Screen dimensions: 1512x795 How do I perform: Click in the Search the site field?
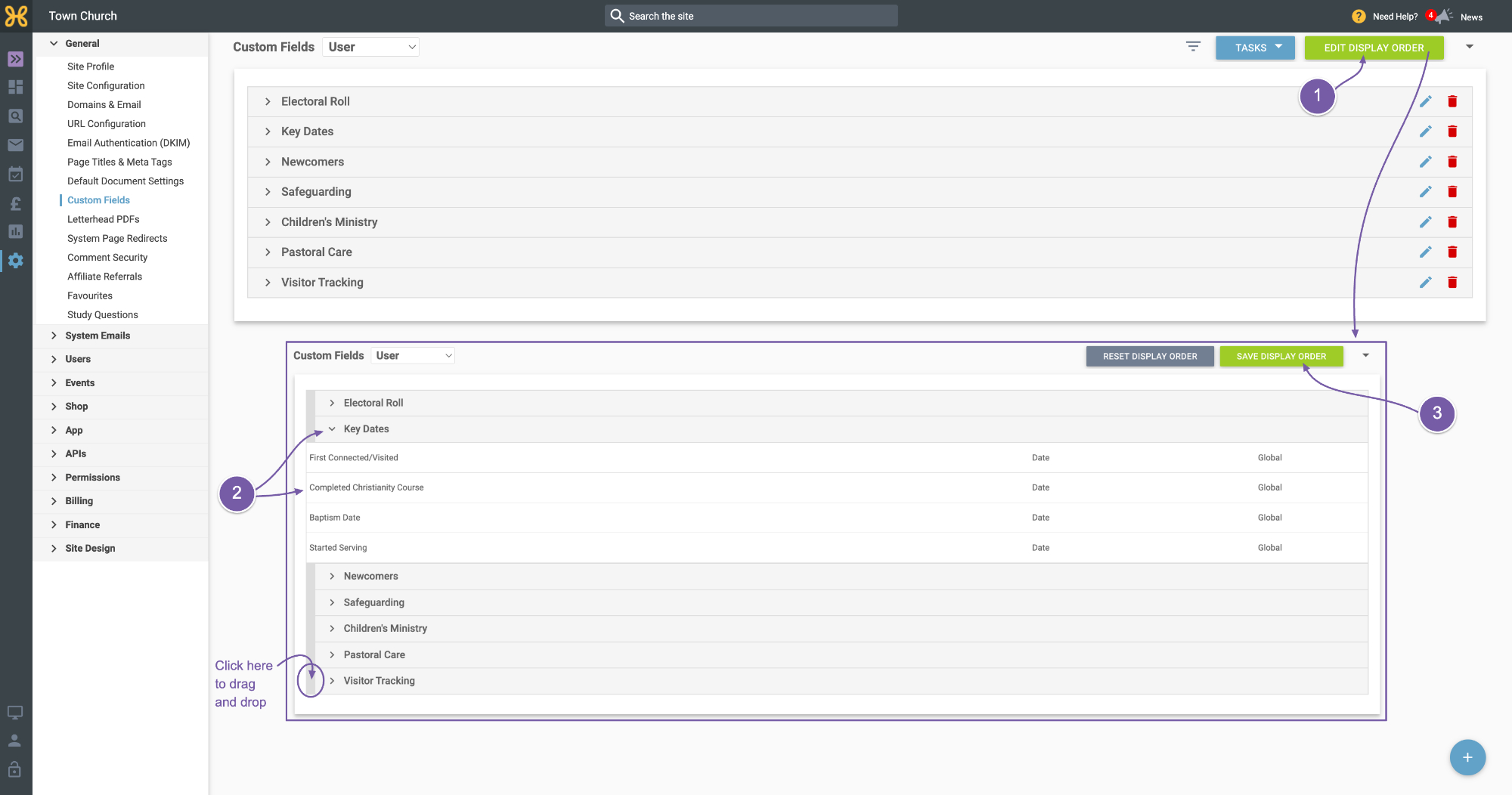click(x=751, y=16)
